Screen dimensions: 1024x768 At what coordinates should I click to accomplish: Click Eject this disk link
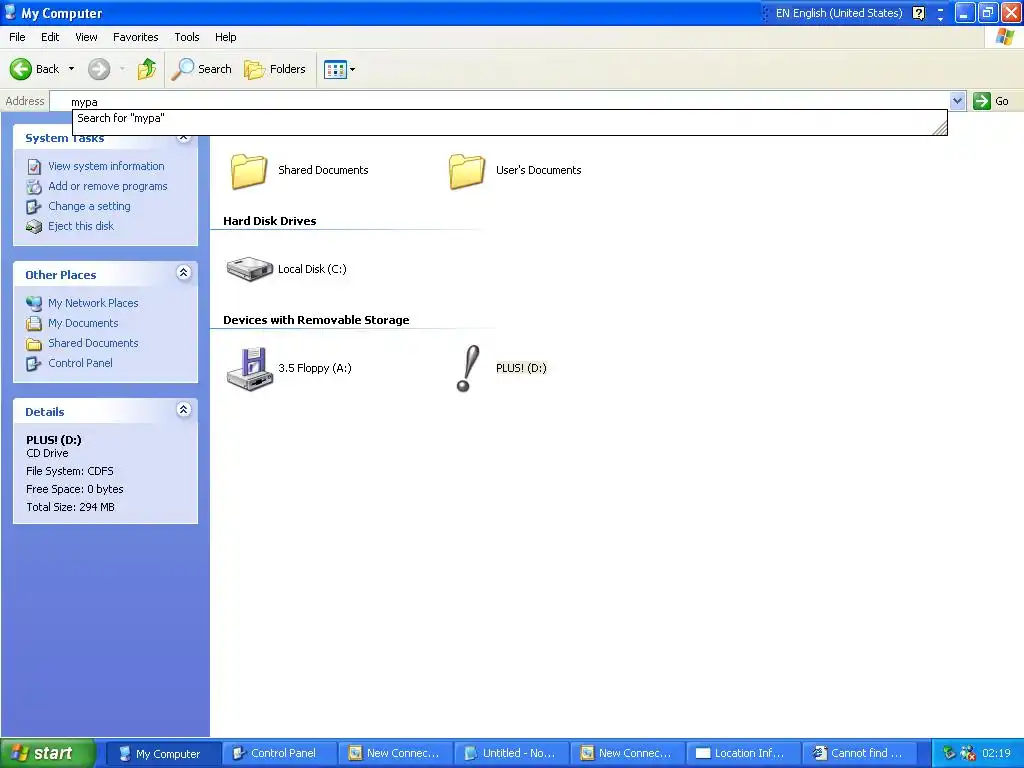click(81, 226)
